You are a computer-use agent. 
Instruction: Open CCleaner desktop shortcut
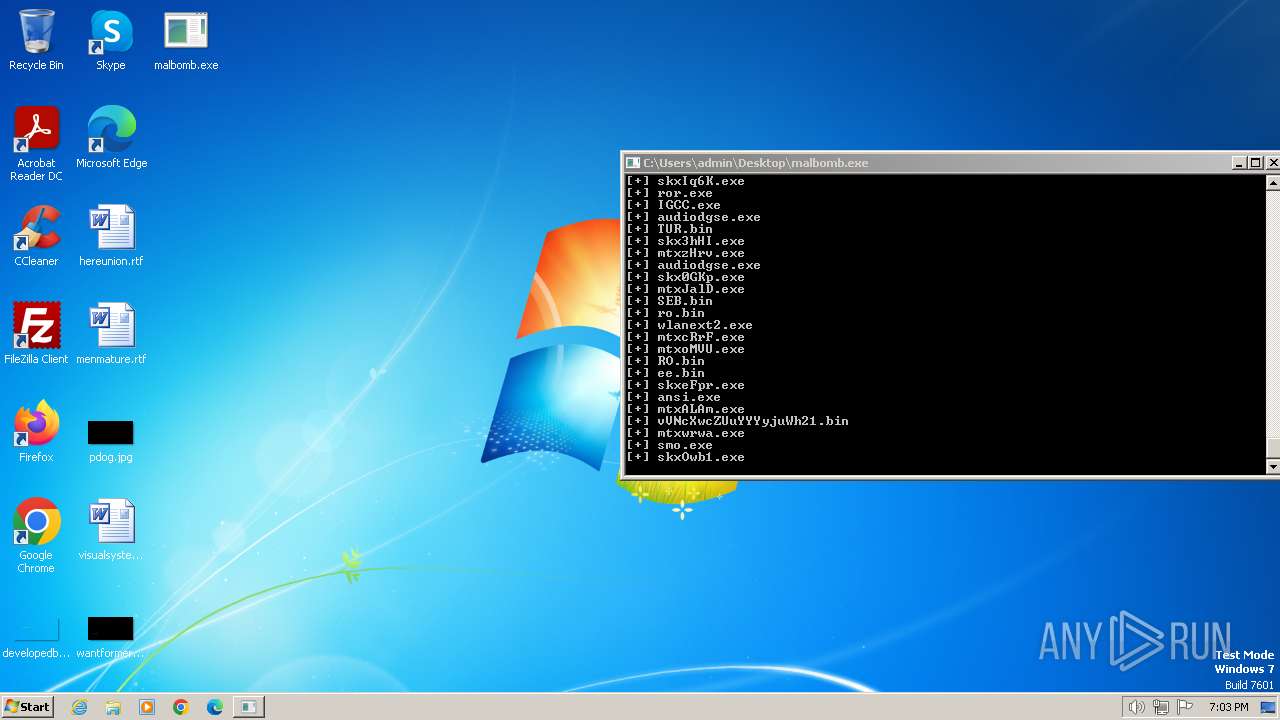(x=36, y=235)
